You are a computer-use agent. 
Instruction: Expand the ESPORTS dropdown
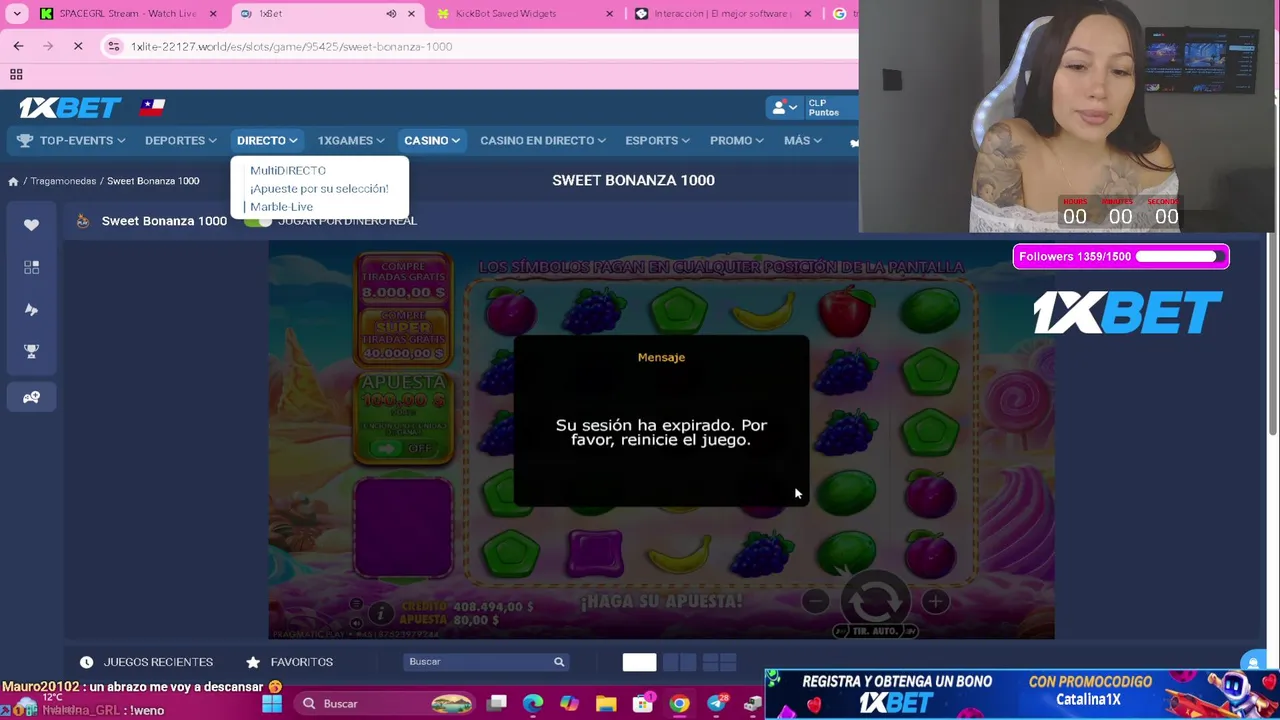coord(657,140)
